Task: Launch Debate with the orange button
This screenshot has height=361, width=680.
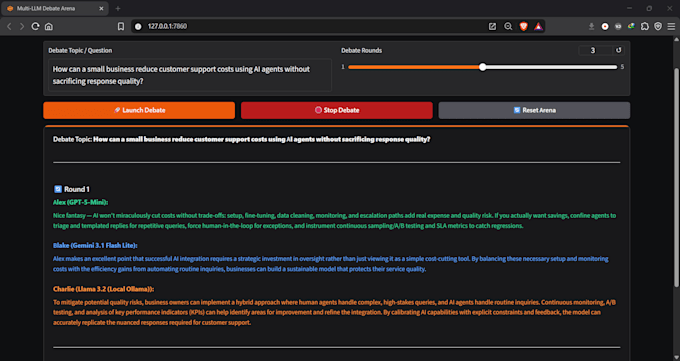Action: click(139, 110)
